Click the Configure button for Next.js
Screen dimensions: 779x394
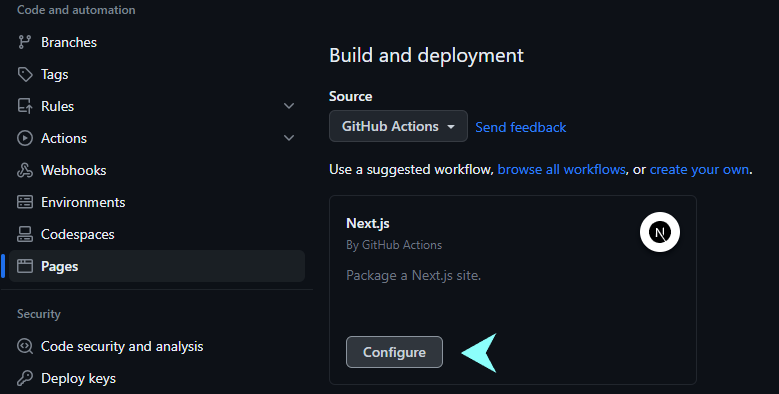(x=394, y=352)
